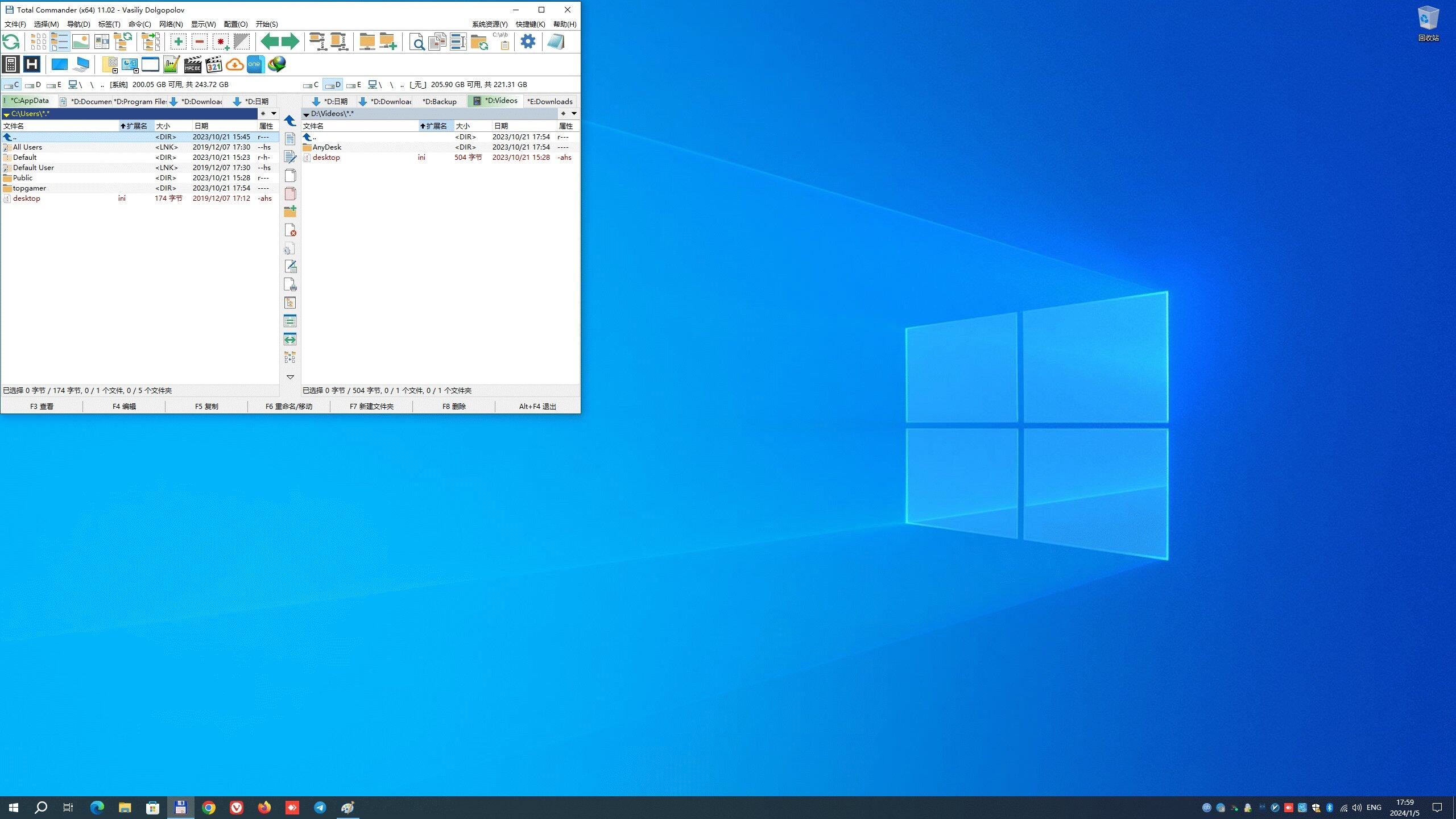
Task: Open the 文件(F) menu
Action: point(15,24)
